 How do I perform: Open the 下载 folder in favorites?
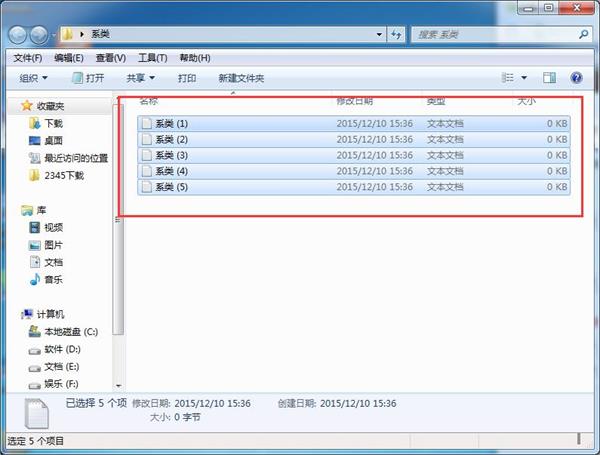coord(53,123)
